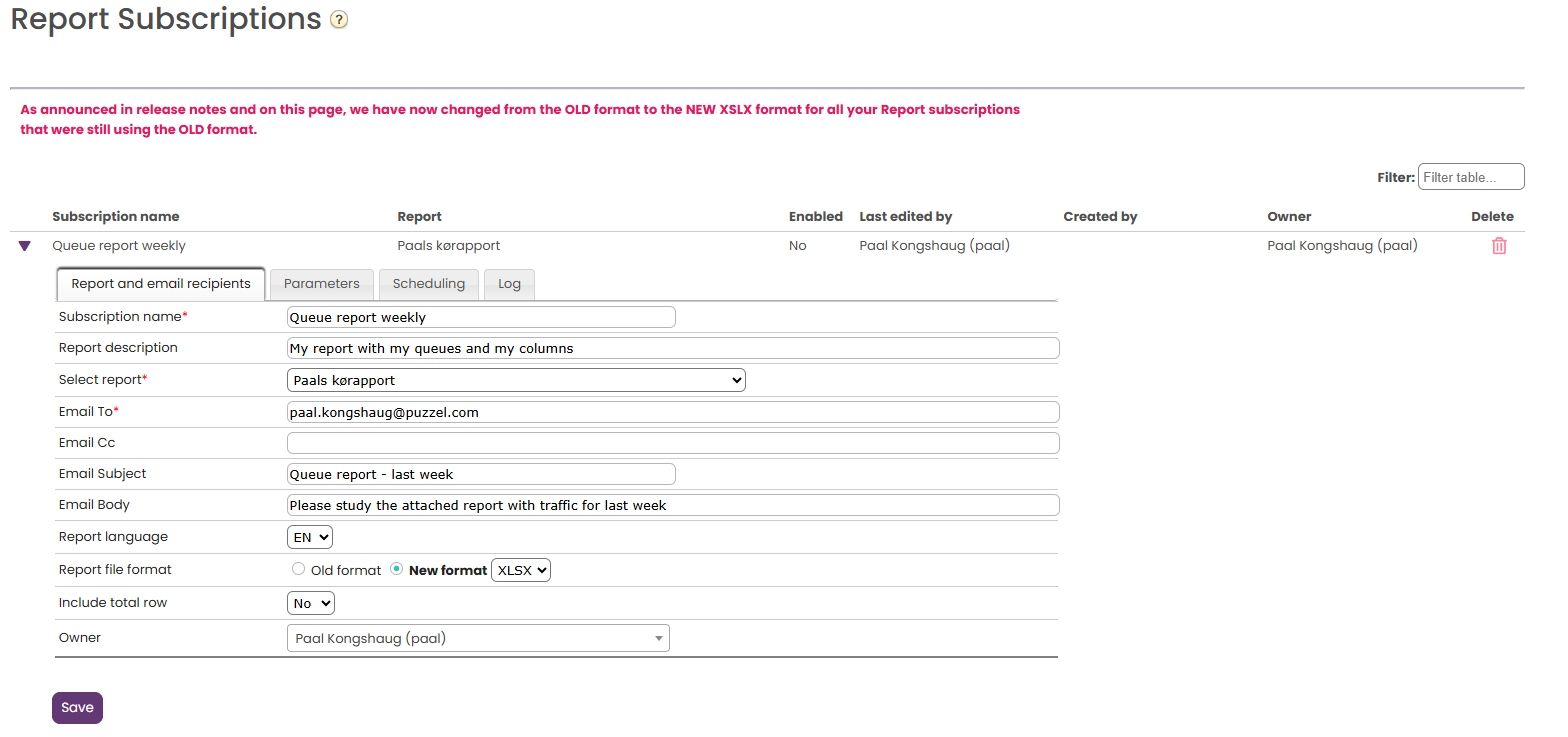Sort by the Subscription name column header

(116, 217)
